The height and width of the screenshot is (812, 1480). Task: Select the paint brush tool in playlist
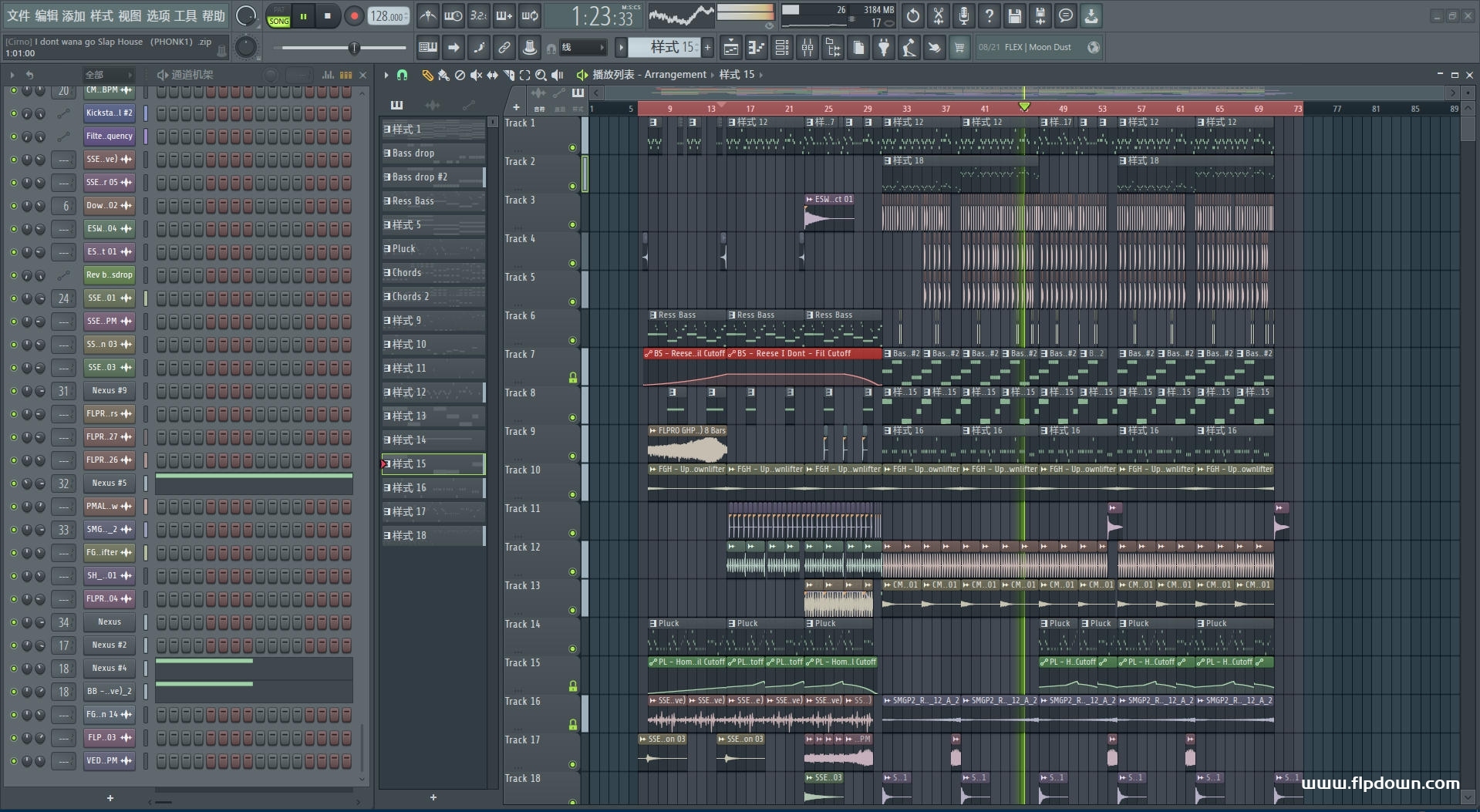(443, 75)
